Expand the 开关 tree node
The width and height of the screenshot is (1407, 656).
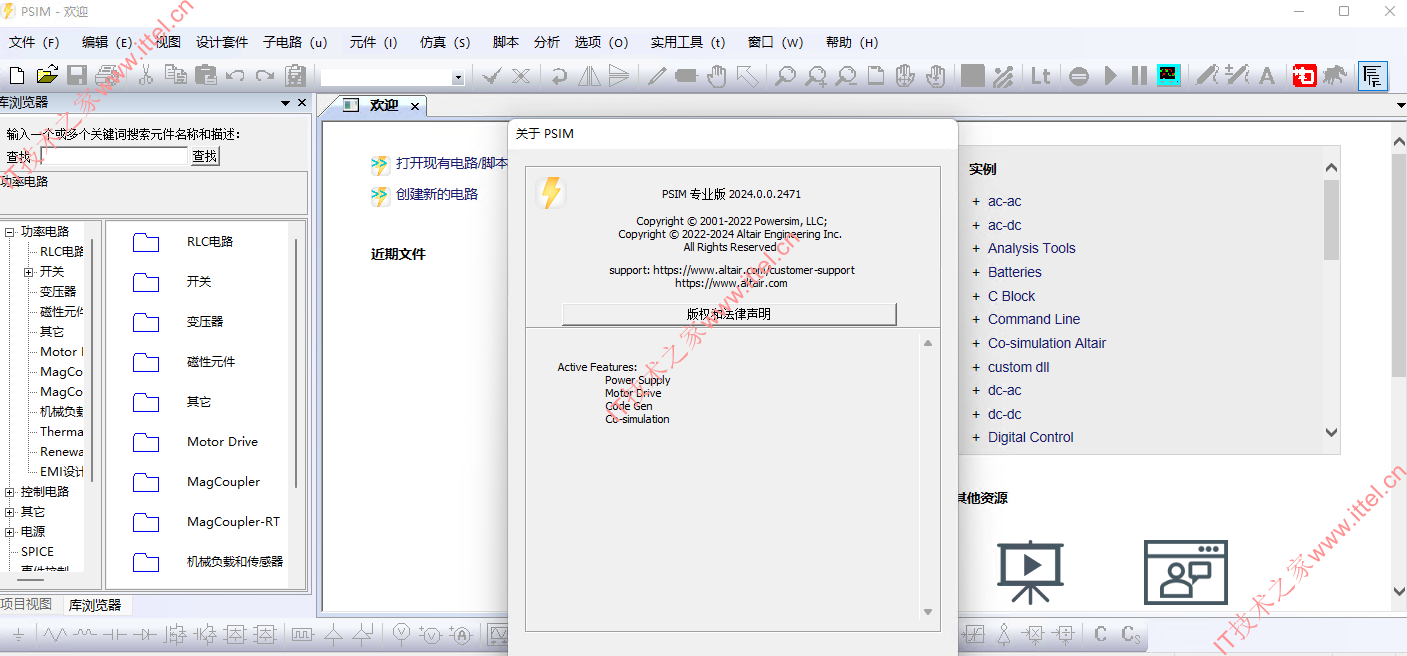29,272
